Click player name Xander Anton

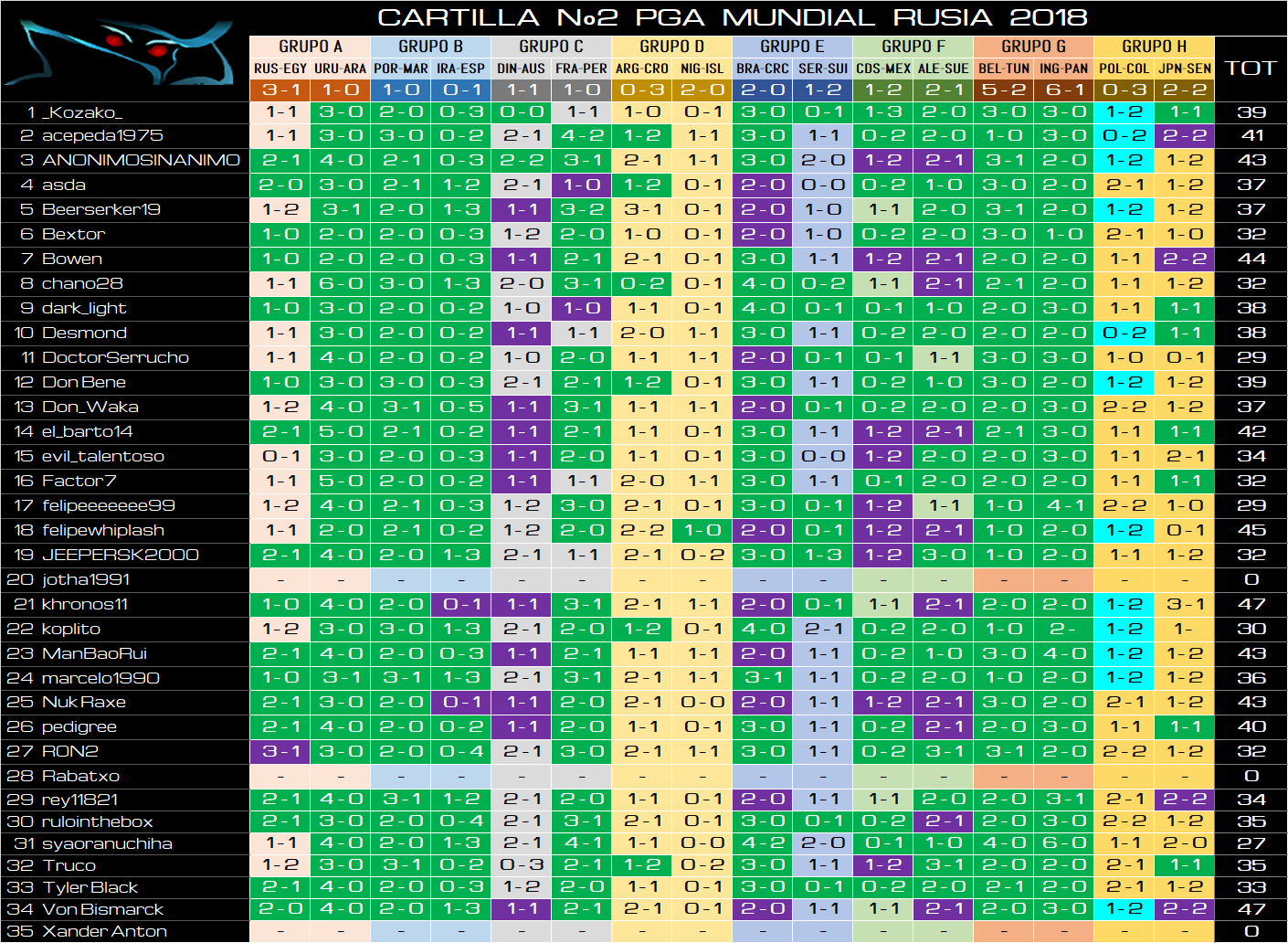pos(104,931)
